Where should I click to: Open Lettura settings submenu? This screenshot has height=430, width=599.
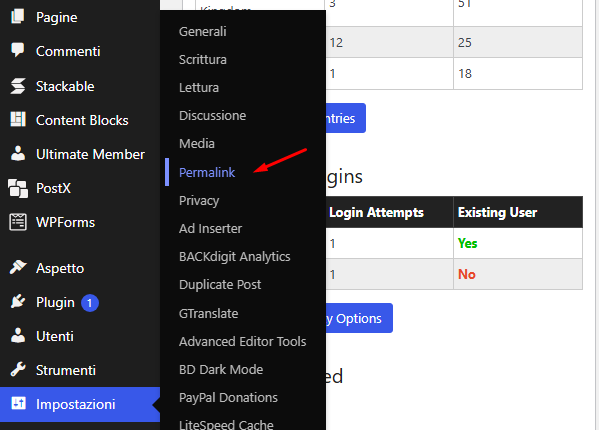point(199,87)
